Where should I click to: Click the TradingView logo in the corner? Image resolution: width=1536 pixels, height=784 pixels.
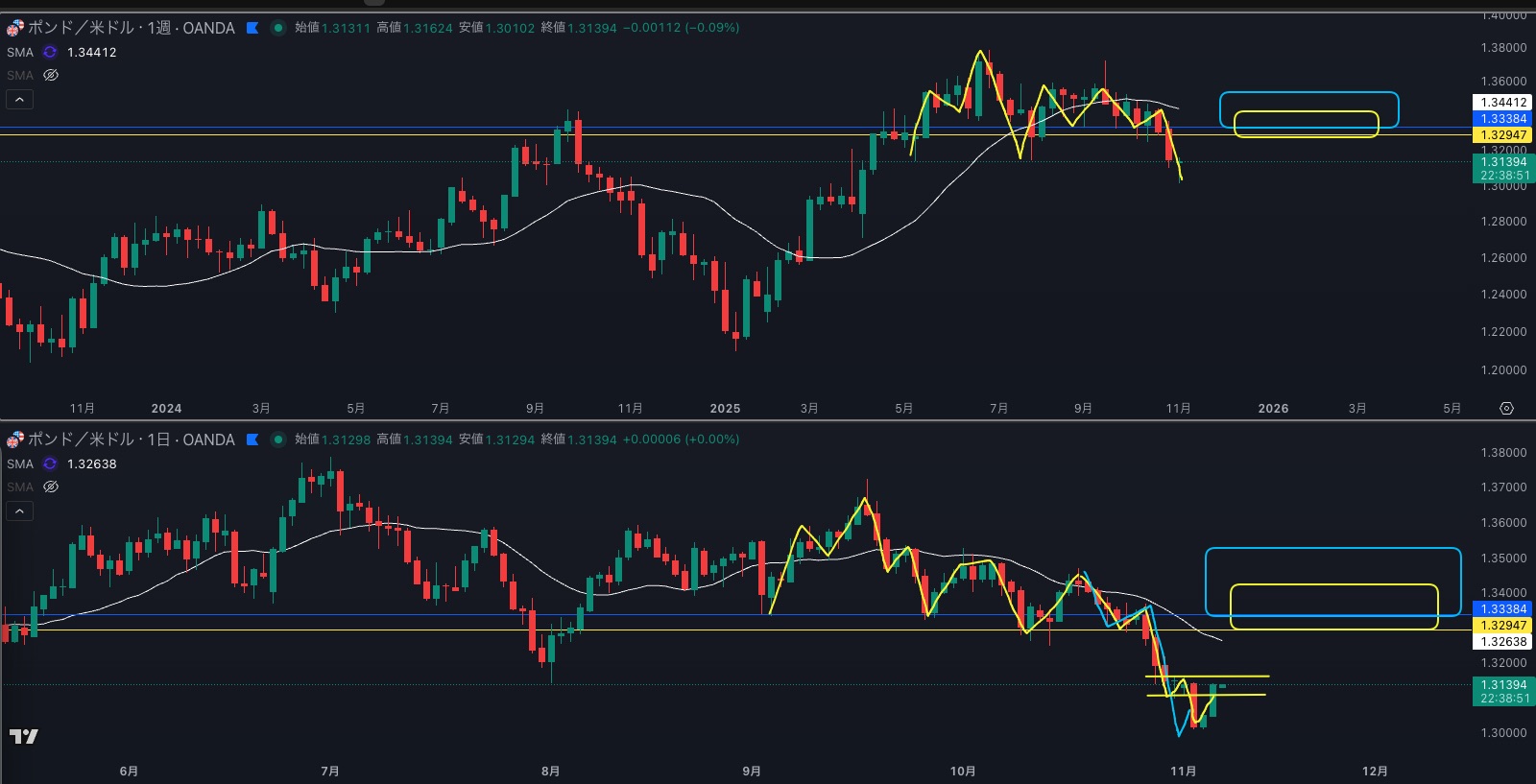[x=24, y=736]
